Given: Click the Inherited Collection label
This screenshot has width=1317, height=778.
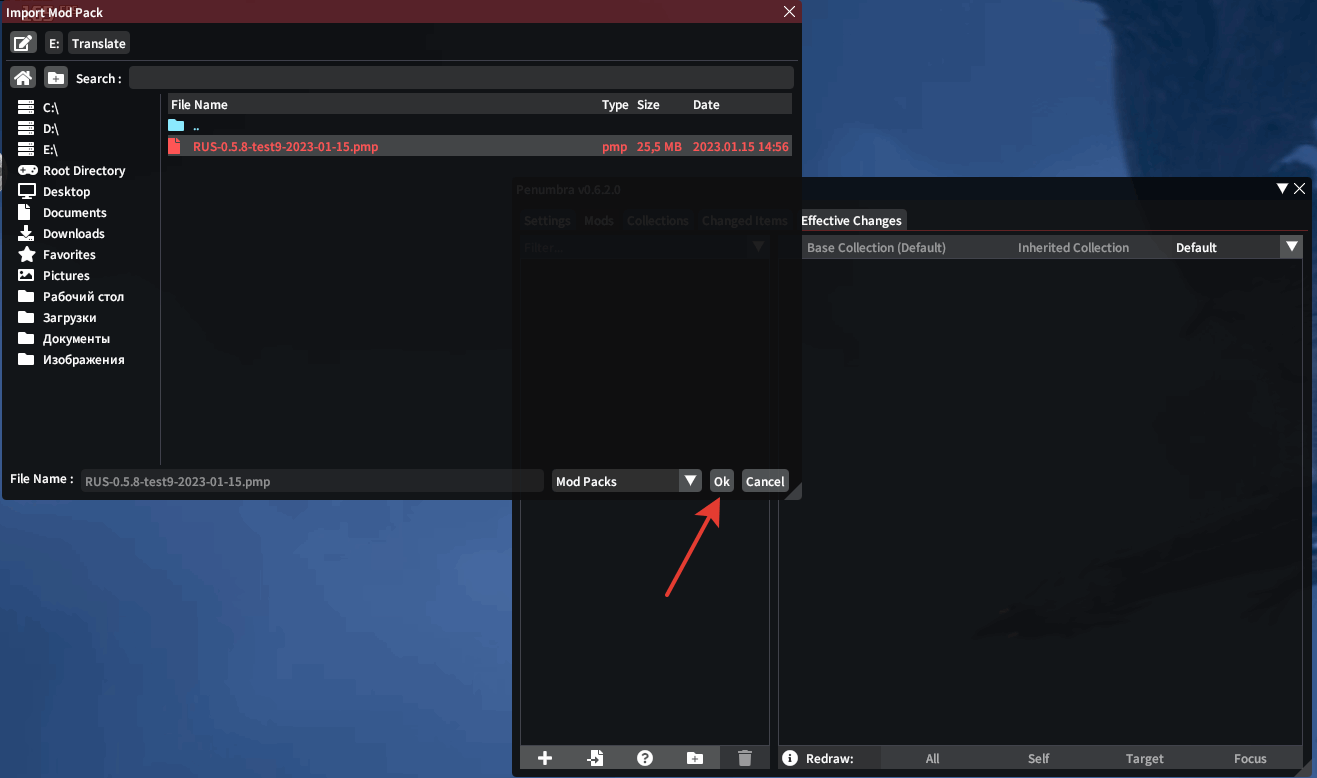Looking at the screenshot, I should (x=1073, y=247).
